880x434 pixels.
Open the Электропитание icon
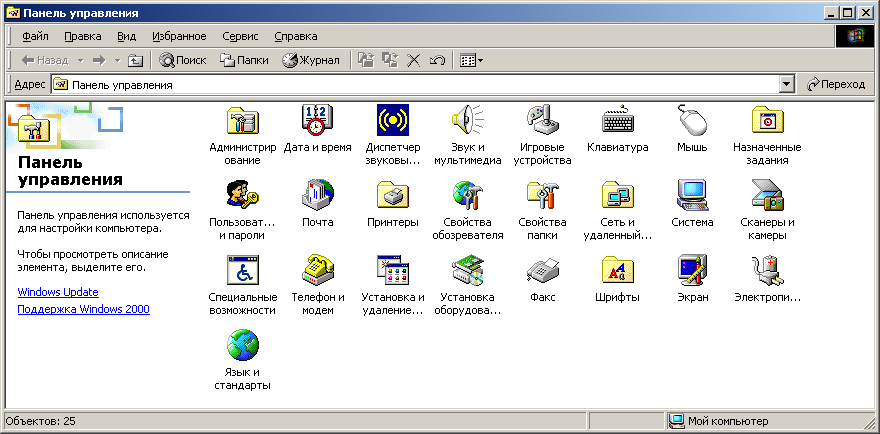click(x=767, y=270)
